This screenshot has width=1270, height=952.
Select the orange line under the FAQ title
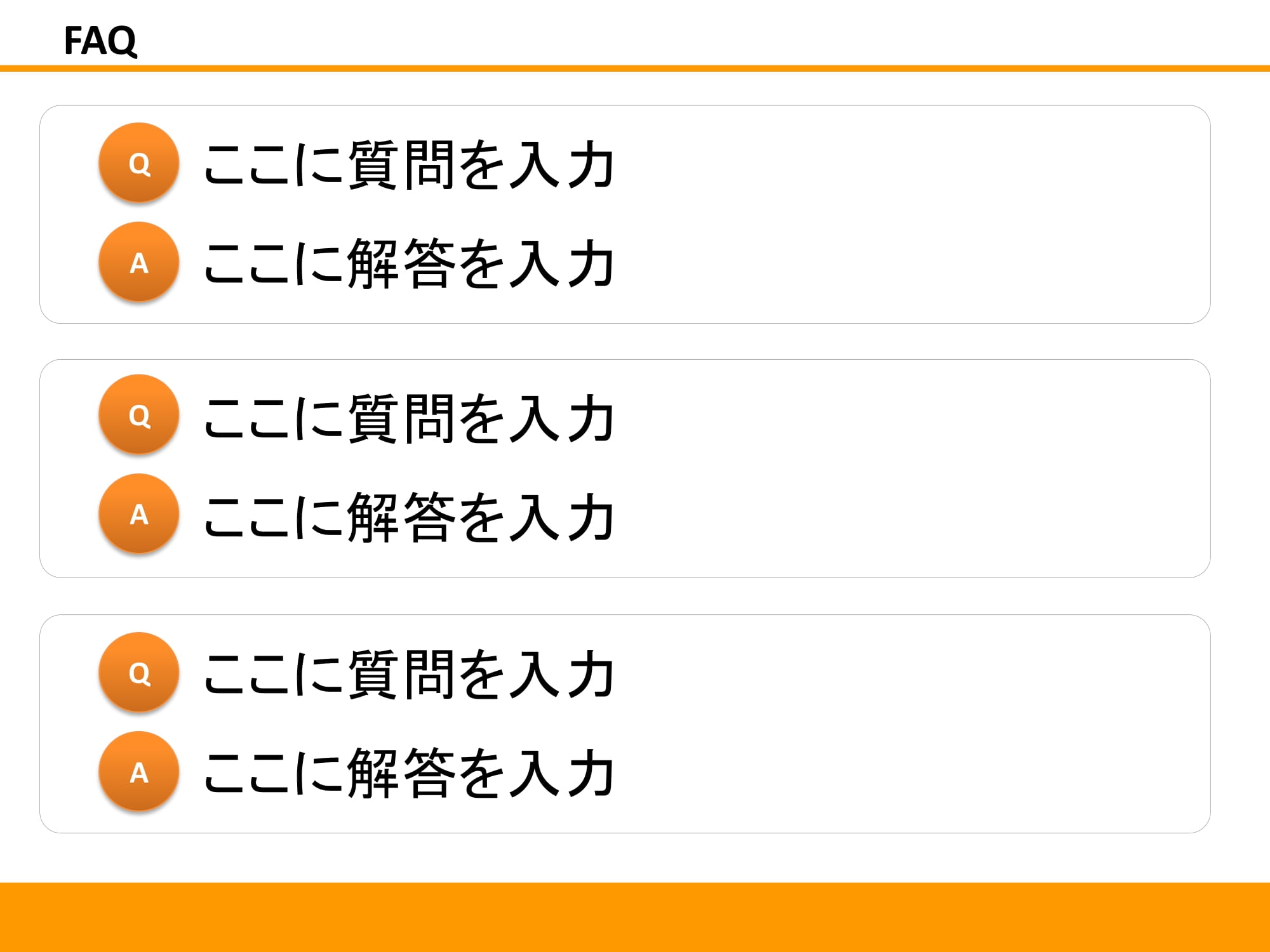(635, 69)
